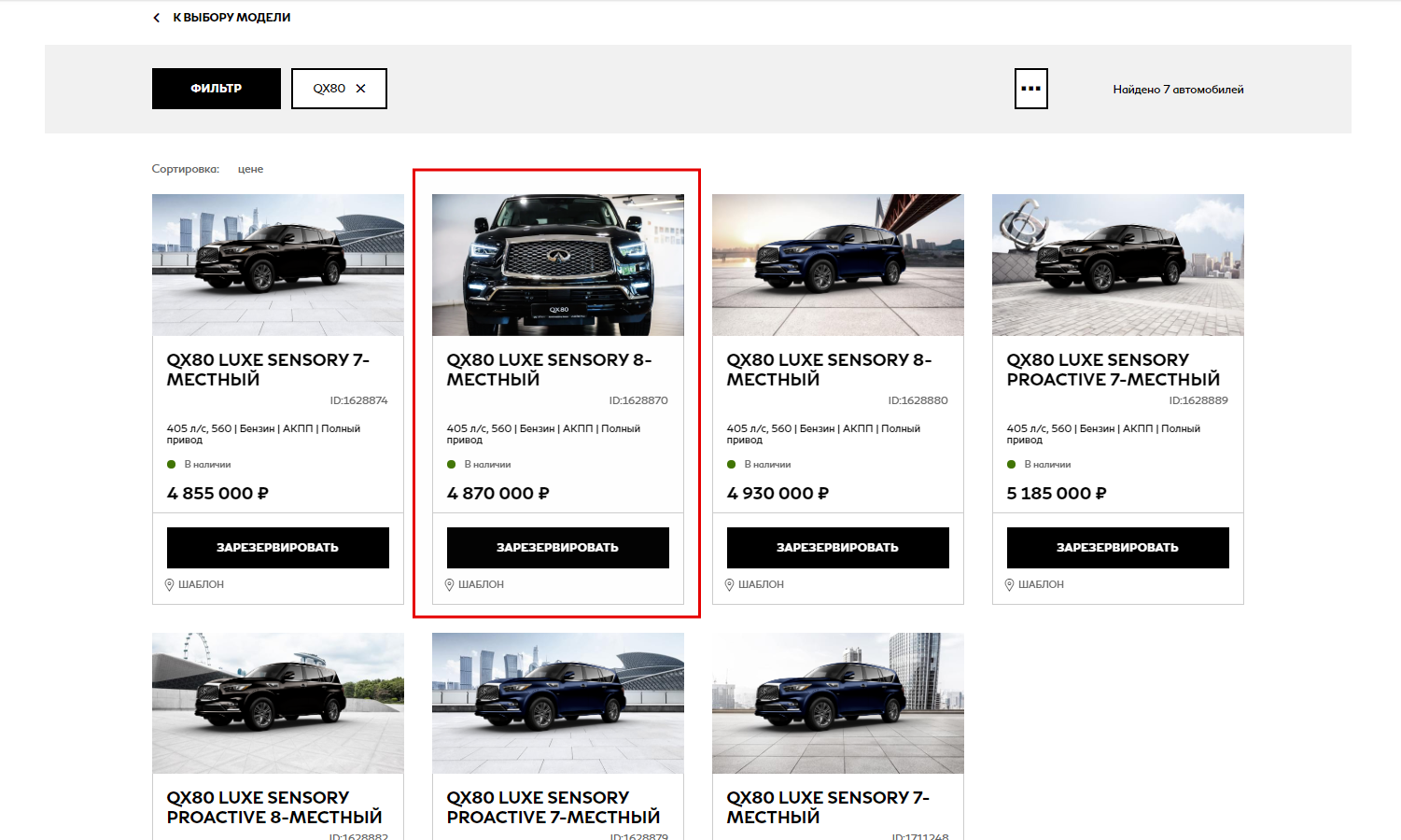Click ID:1628889 text
Viewport: 1401px width, 840px height.
(1198, 400)
